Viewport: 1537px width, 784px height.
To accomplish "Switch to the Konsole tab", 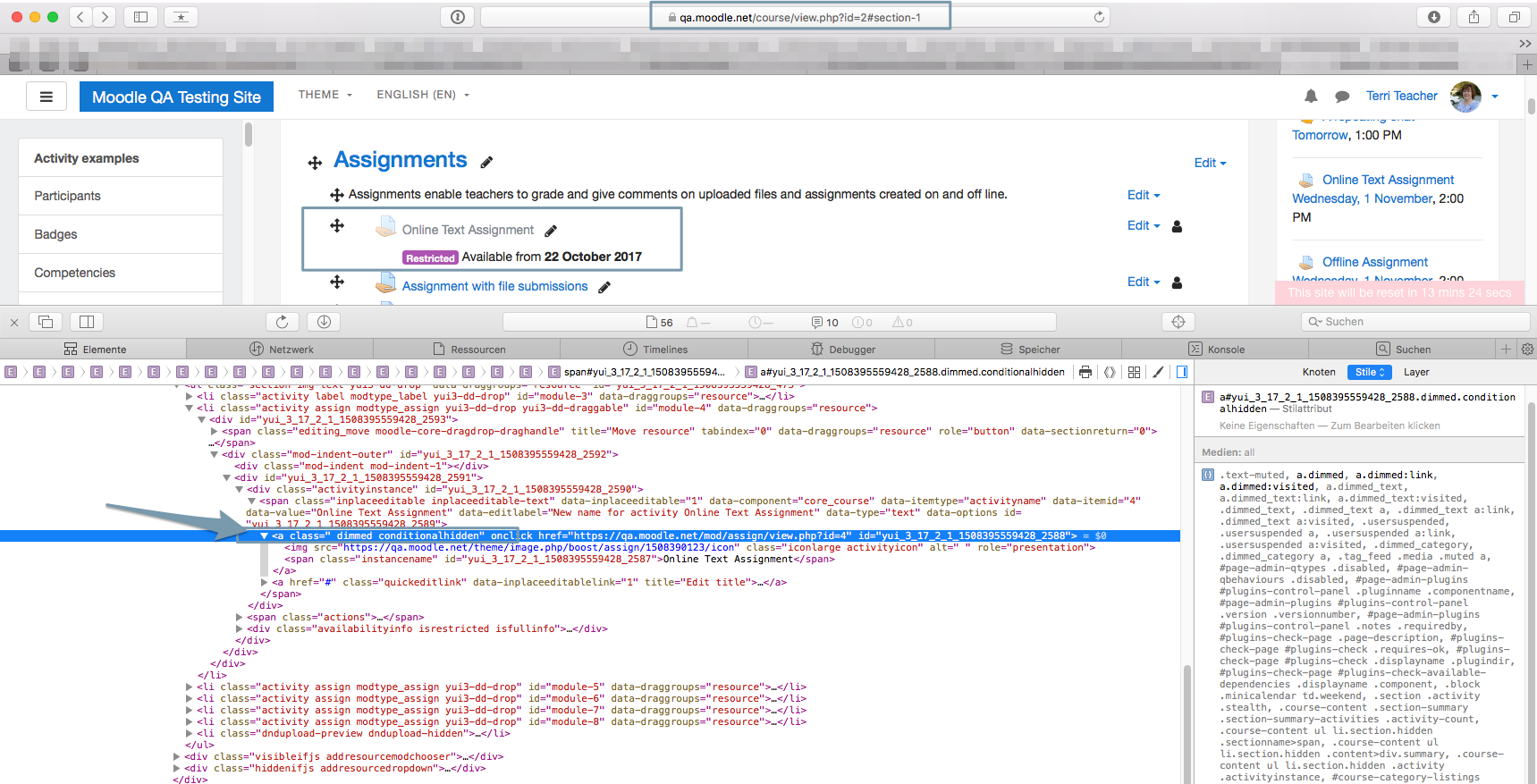I will (x=1215, y=350).
